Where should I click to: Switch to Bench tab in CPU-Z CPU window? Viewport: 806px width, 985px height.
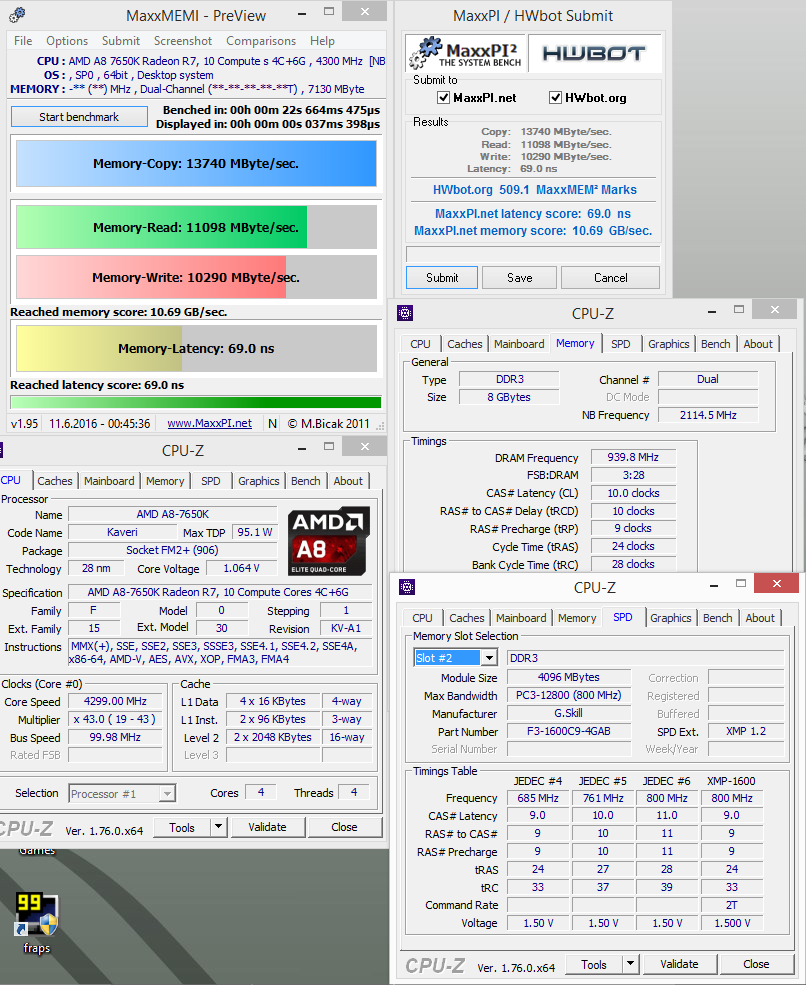pos(305,481)
